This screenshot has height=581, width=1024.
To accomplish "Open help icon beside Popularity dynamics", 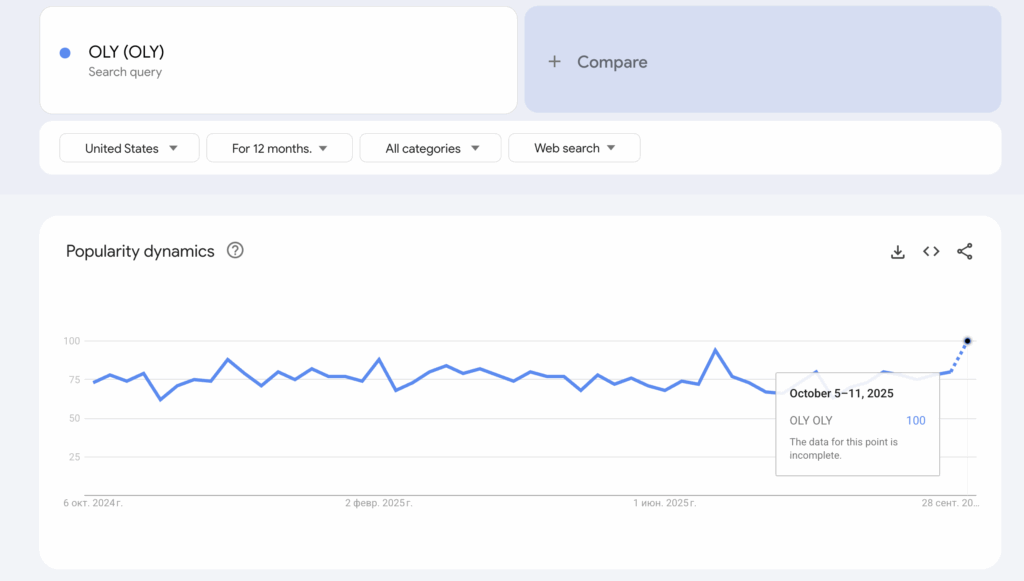I will 235,251.
